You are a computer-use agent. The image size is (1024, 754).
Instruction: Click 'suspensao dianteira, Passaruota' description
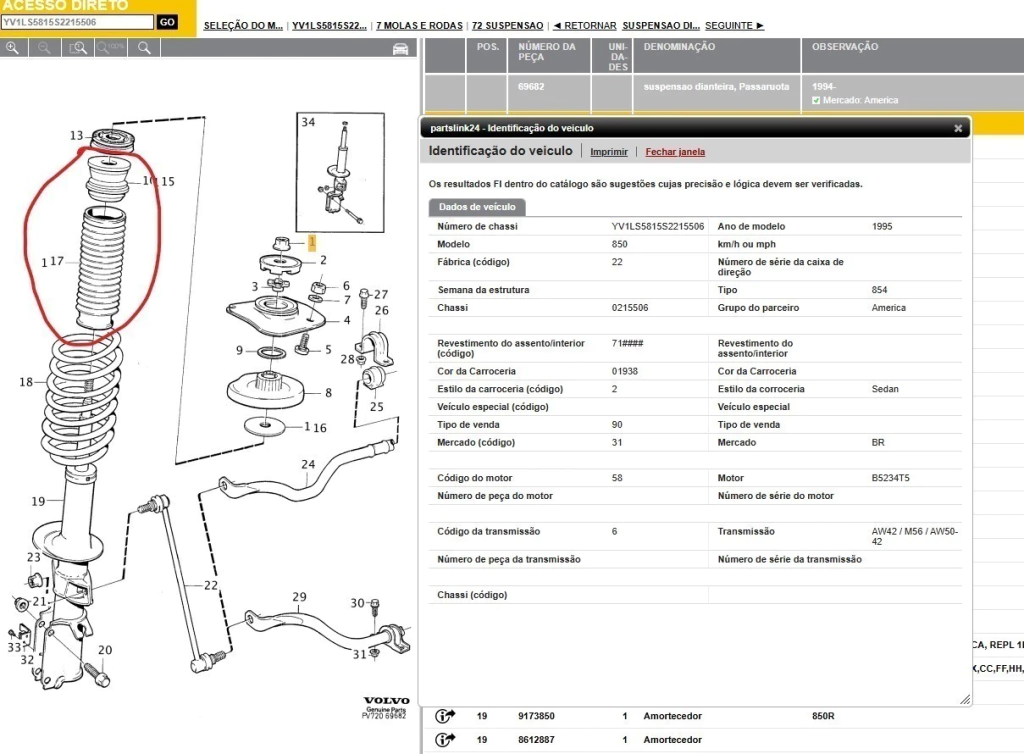click(716, 86)
